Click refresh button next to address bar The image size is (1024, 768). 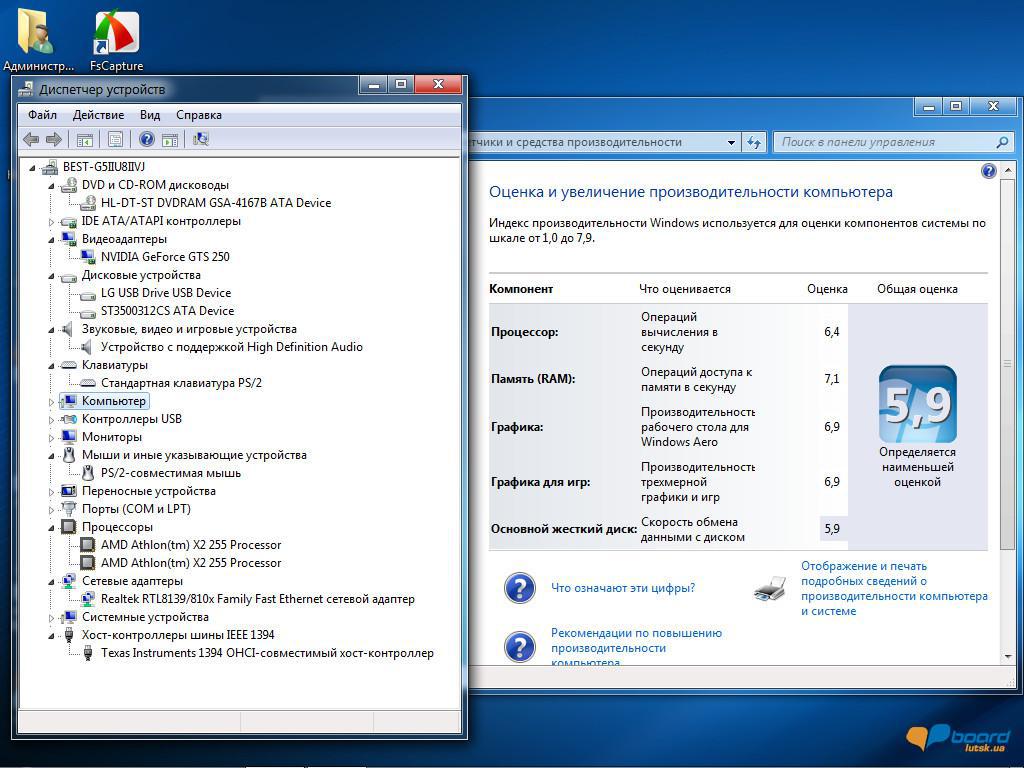754,142
